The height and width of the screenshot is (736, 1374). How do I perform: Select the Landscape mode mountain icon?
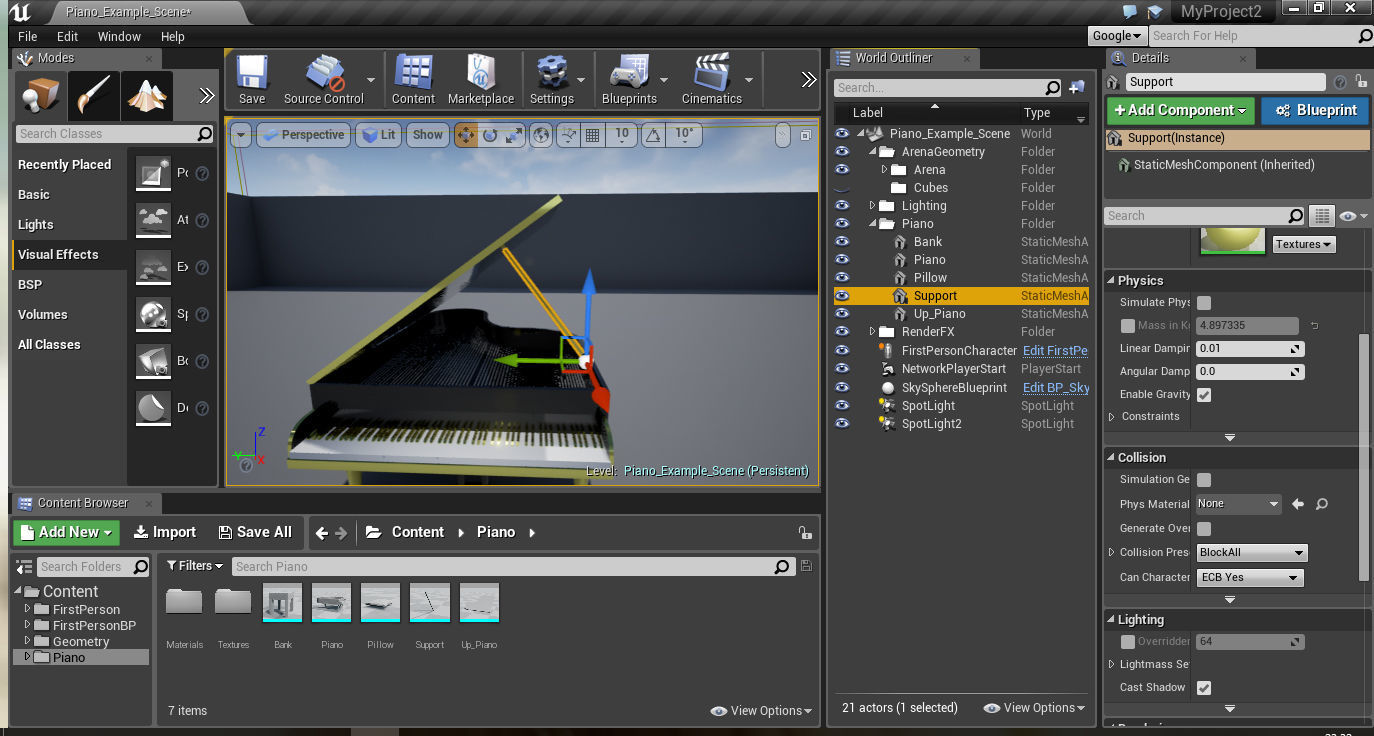pyautogui.click(x=147, y=96)
